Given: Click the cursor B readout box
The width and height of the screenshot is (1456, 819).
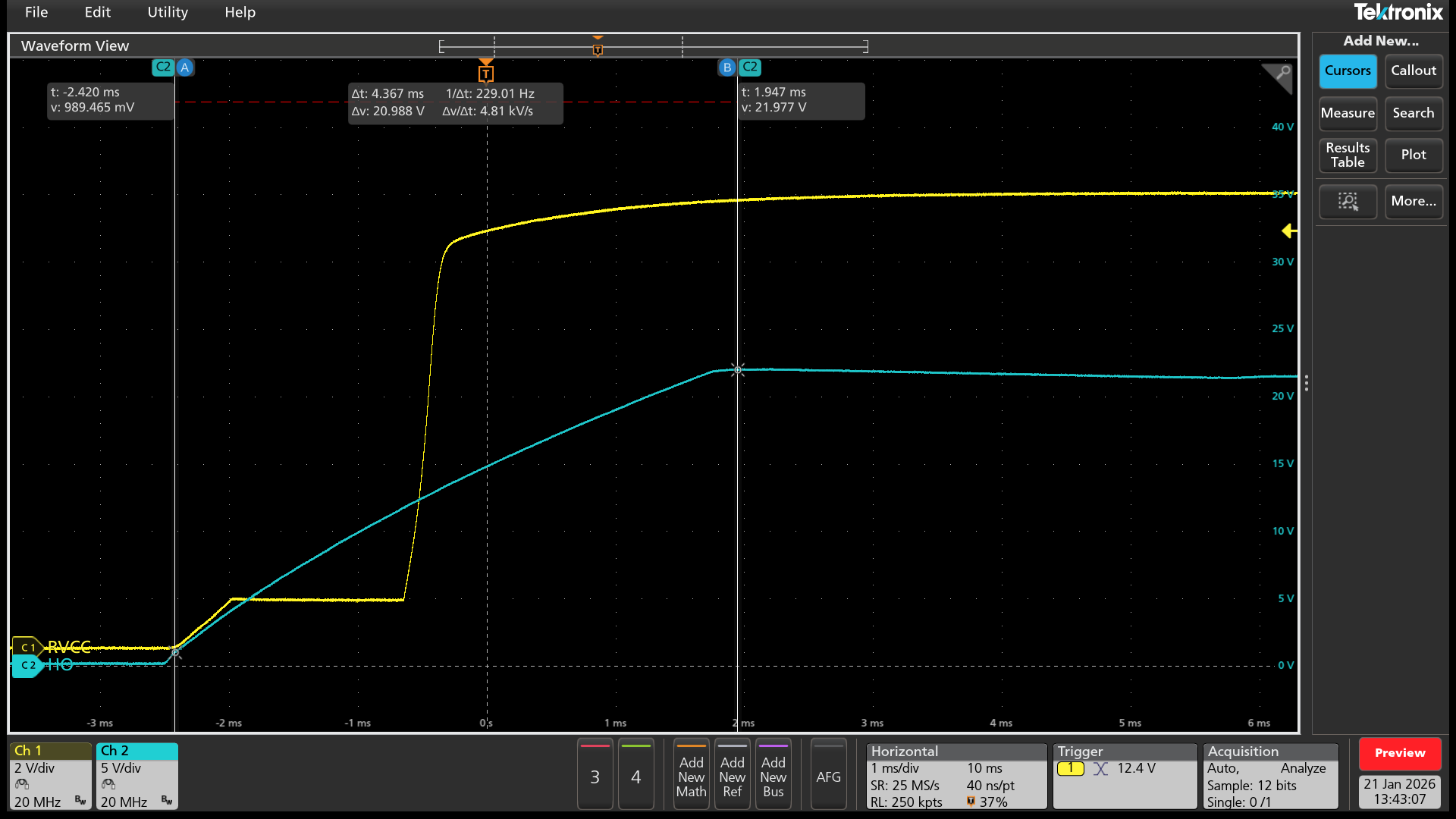Looking at the screenshot, I should pyautogui.click(x=802, y=100).
